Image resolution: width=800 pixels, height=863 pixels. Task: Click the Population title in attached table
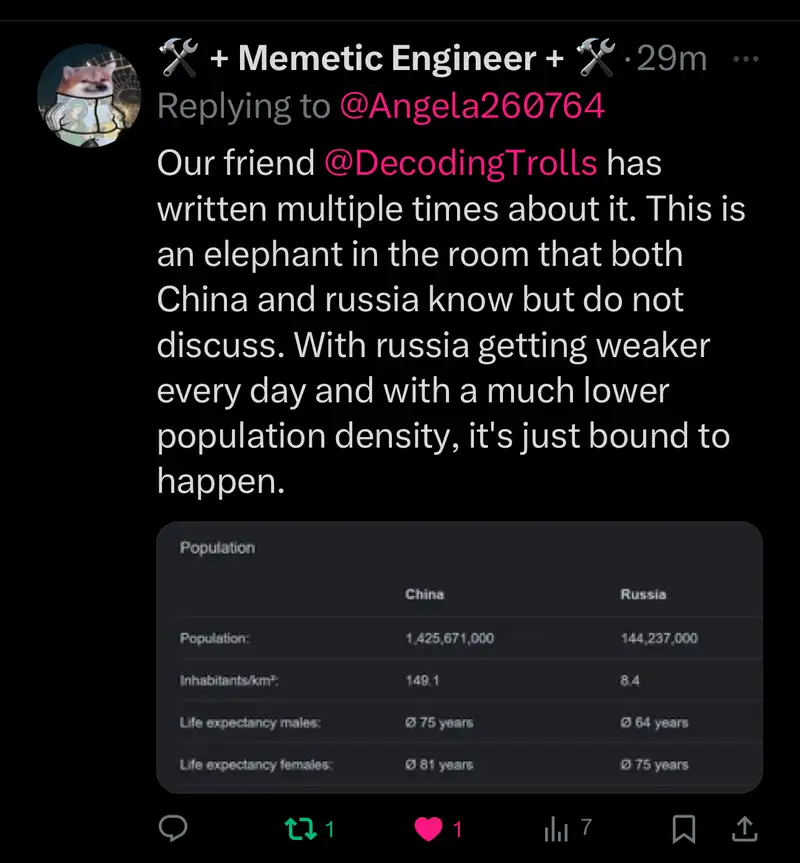pos(217,548)
